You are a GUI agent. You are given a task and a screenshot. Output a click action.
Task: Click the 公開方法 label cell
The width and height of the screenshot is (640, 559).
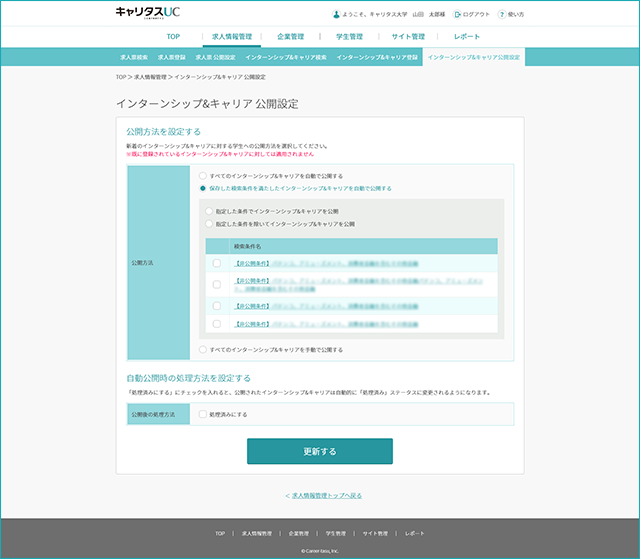point(158,263)
